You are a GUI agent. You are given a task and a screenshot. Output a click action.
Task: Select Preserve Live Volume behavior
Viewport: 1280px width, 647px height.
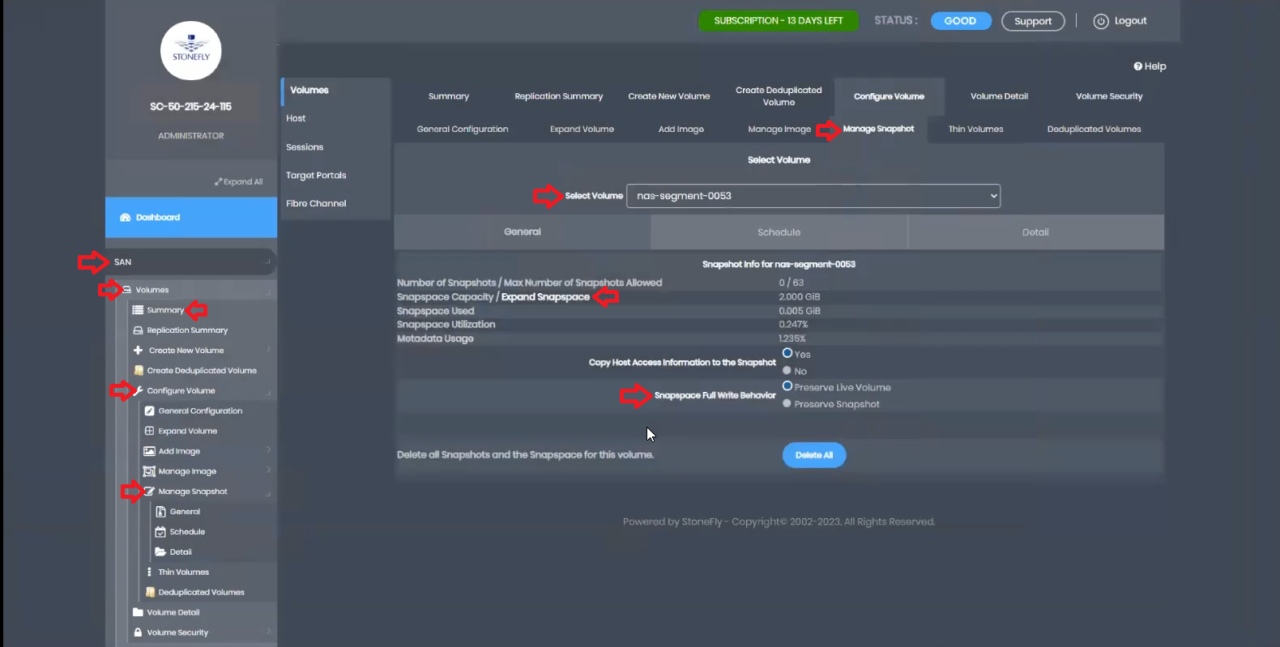click(787, 387)
